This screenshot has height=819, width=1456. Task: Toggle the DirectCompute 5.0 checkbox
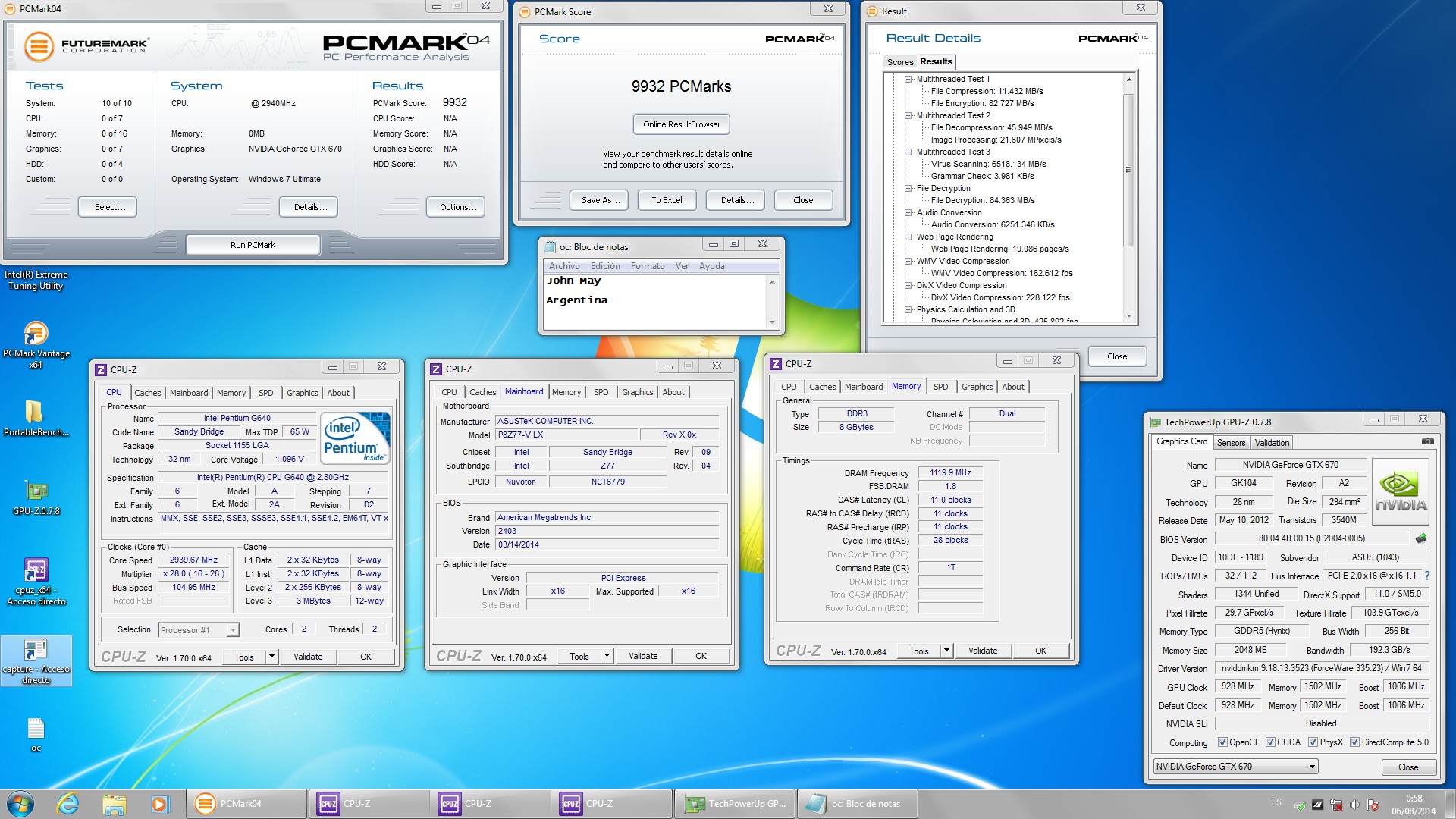pos(1354,742)
